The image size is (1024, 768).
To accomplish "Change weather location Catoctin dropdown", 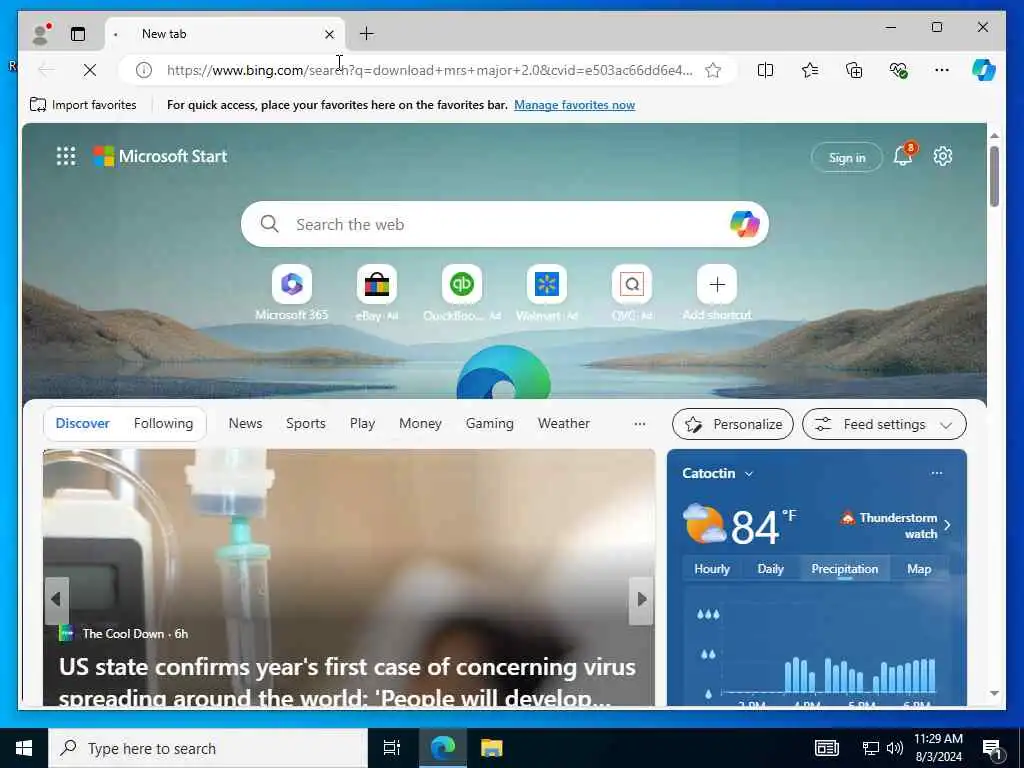I will [x=718, y=473].
